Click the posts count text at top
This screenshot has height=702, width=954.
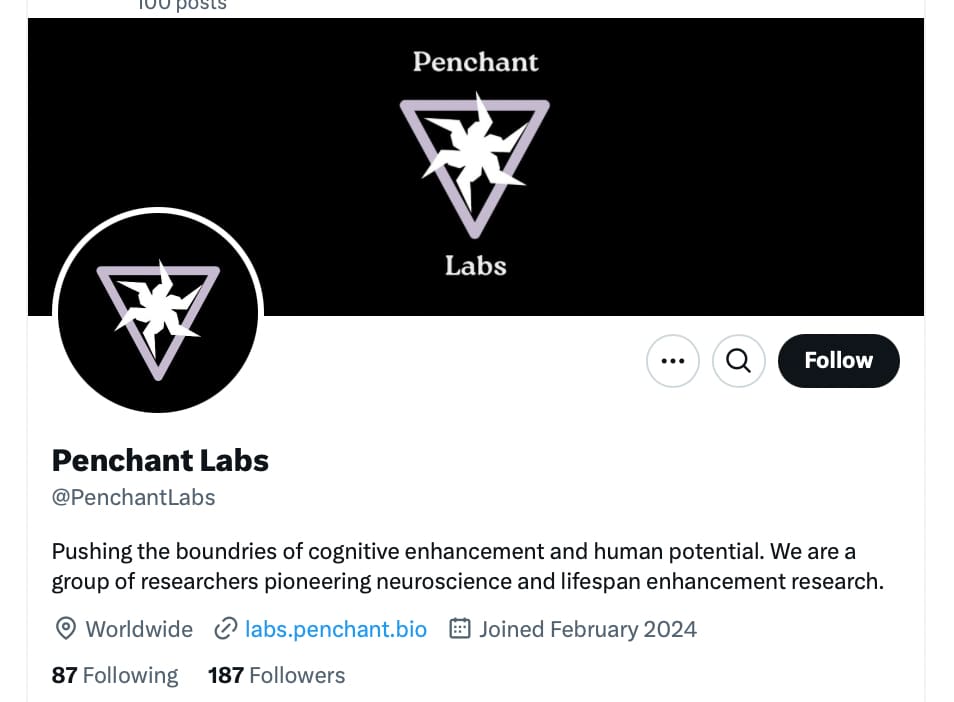(182, 5)
